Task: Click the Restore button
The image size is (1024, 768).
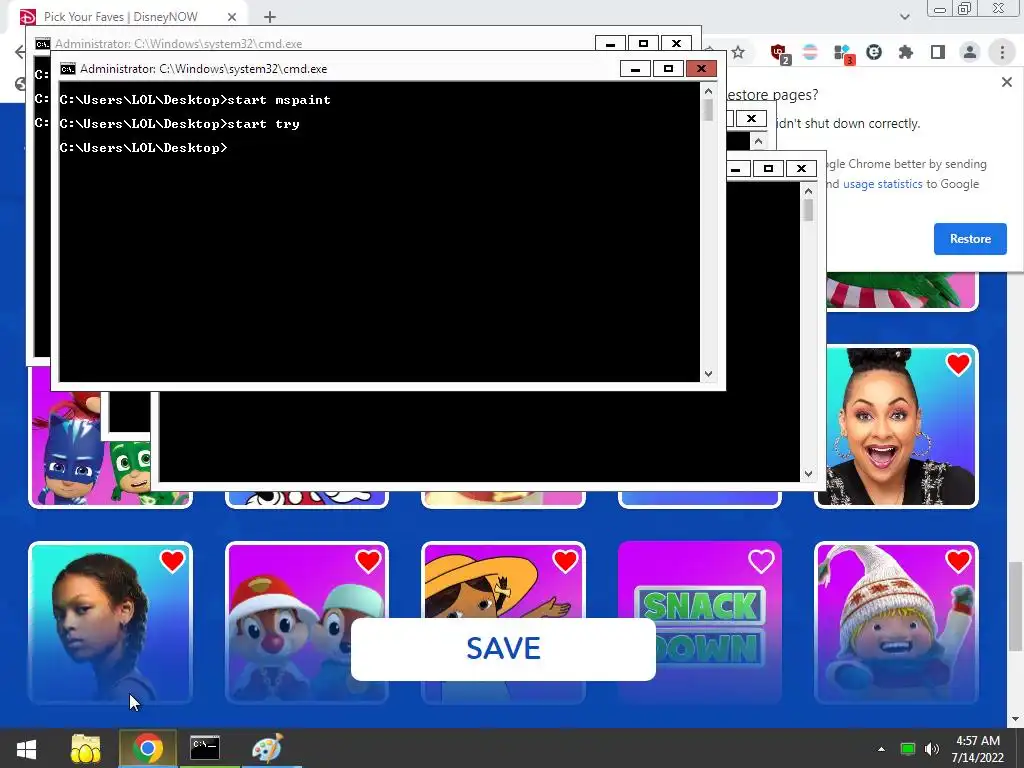Action: coord(970,239)
